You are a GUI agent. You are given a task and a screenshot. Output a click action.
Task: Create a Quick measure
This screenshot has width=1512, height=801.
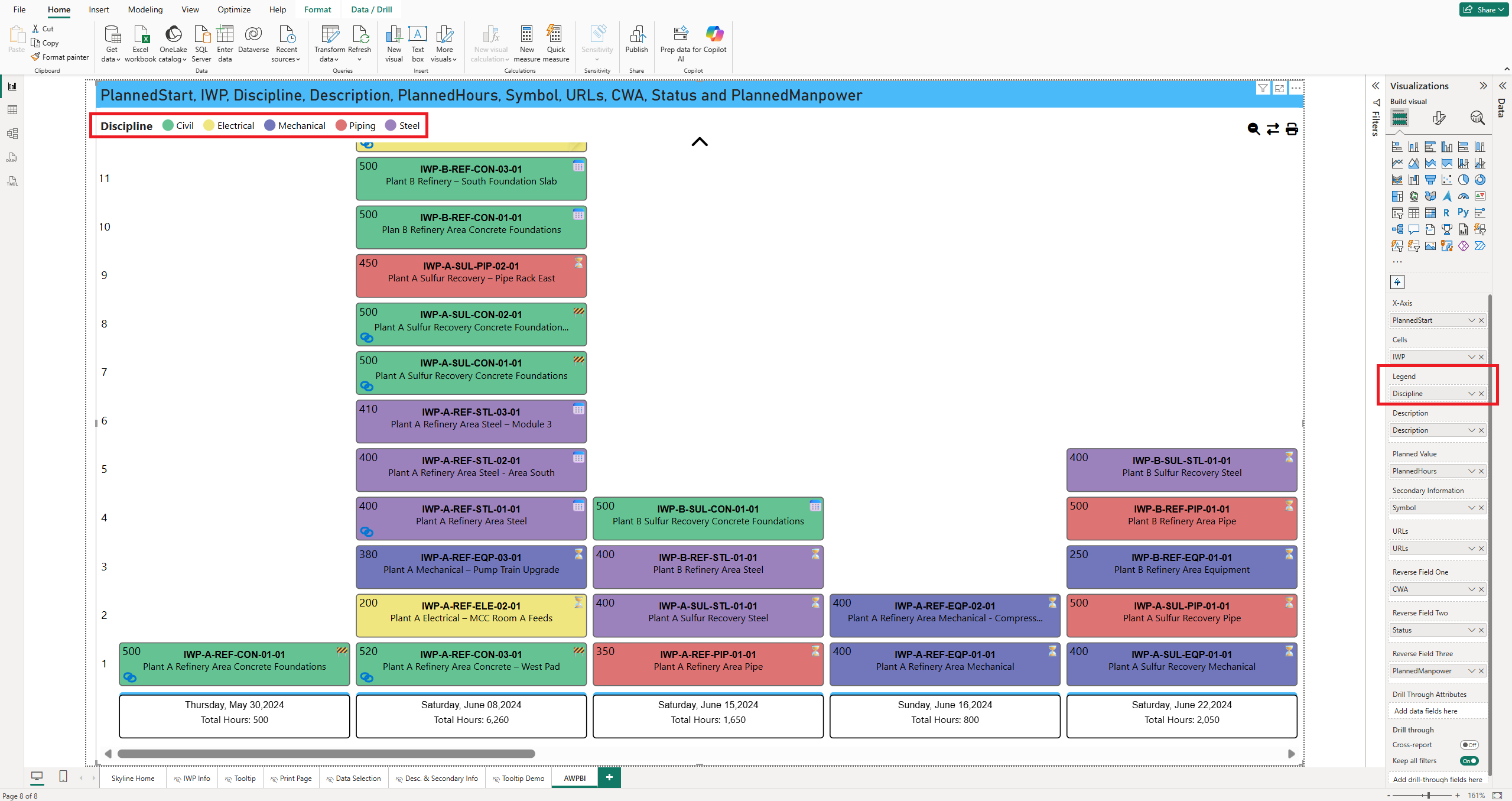pyautogui.click(x=555, y=44)
